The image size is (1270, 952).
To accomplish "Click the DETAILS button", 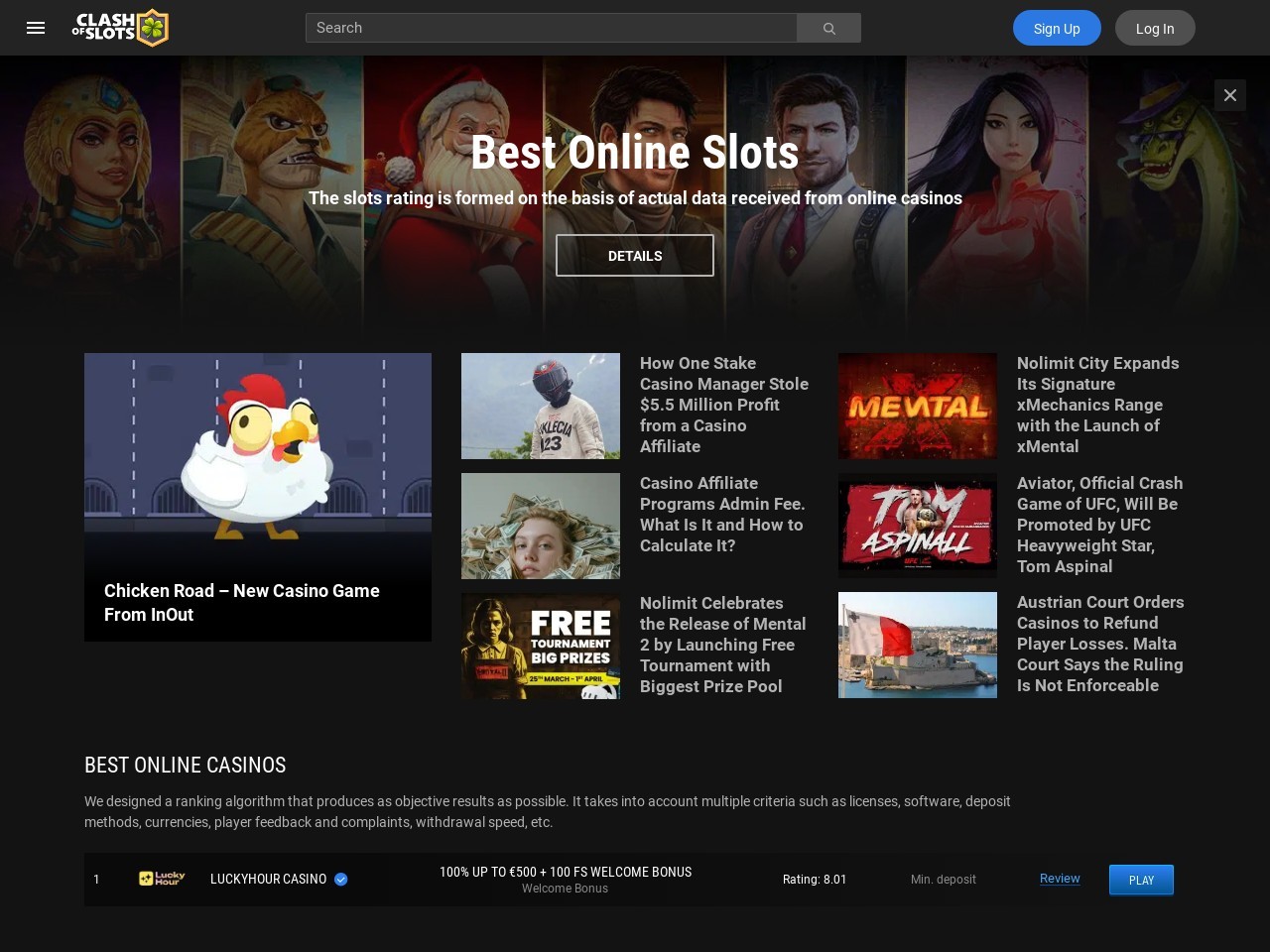I will [635, 256].
